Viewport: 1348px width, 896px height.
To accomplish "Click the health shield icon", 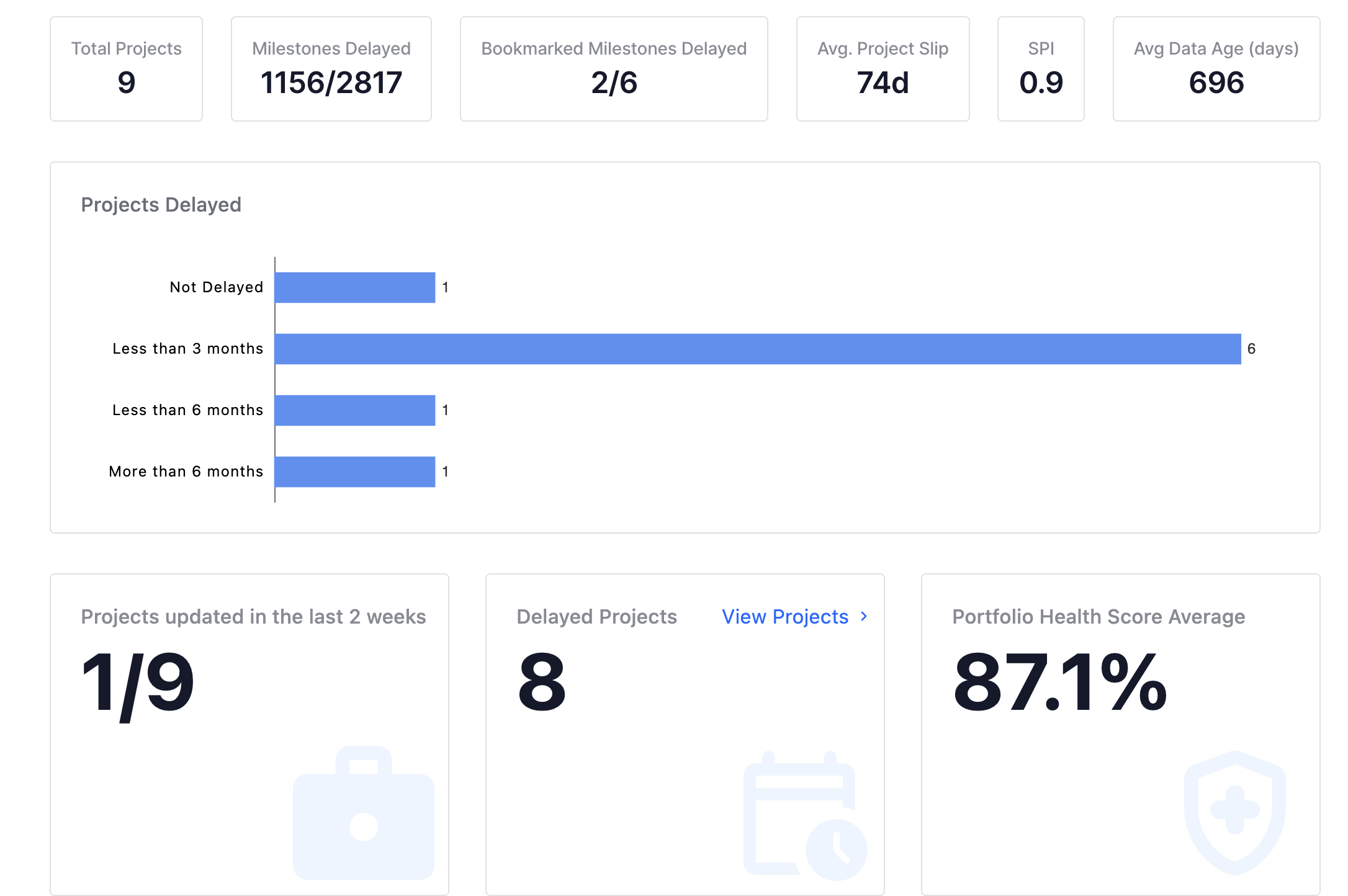I will click(1234, 812).
